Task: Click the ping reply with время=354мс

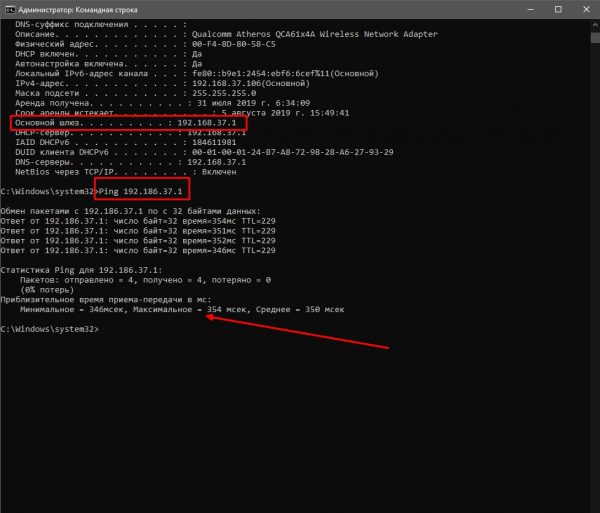Action: point(138,221)
